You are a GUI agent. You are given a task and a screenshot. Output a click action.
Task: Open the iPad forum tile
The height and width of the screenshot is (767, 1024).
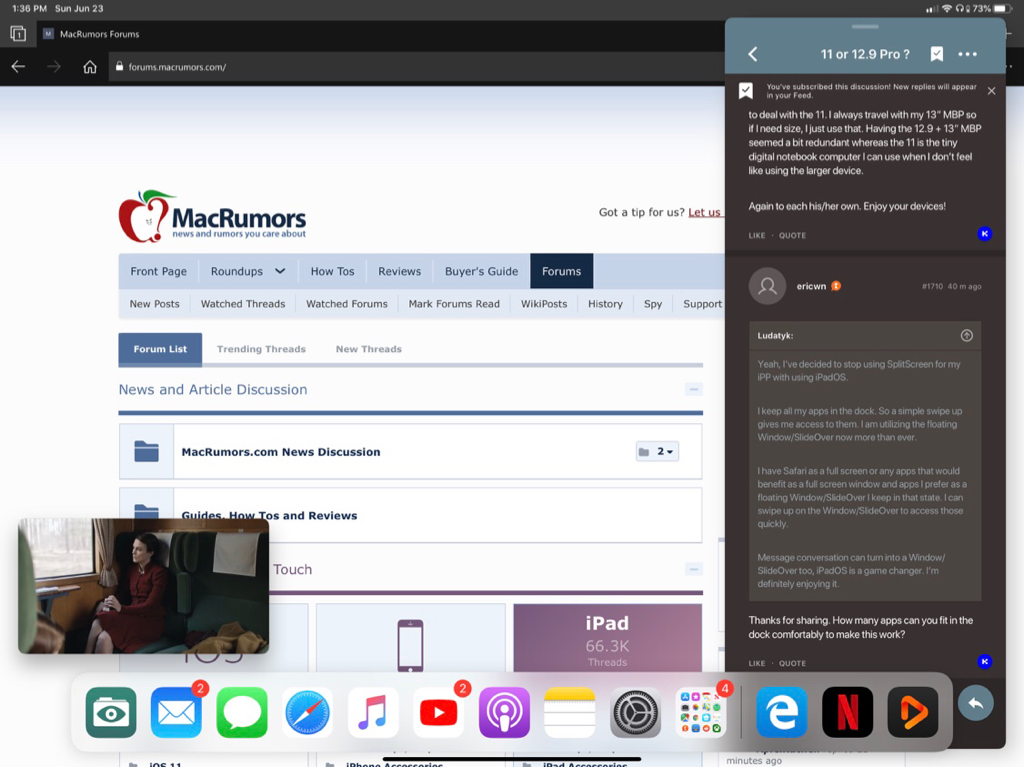tap(607, 638)
